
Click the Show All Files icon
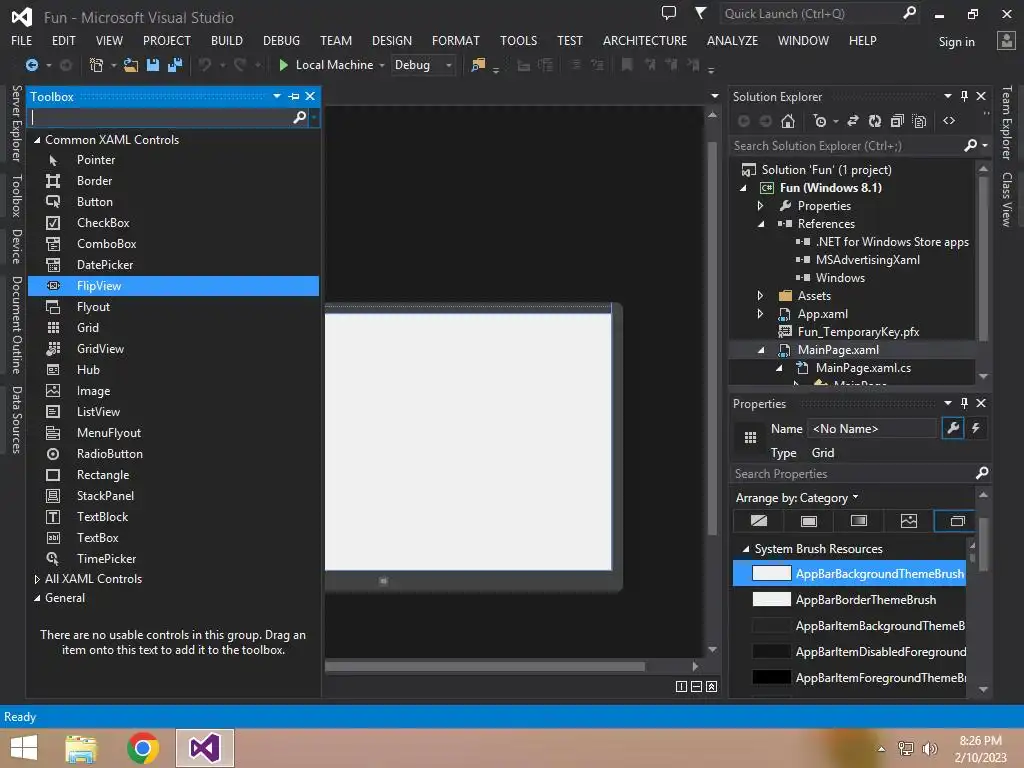tap(919, 121)
